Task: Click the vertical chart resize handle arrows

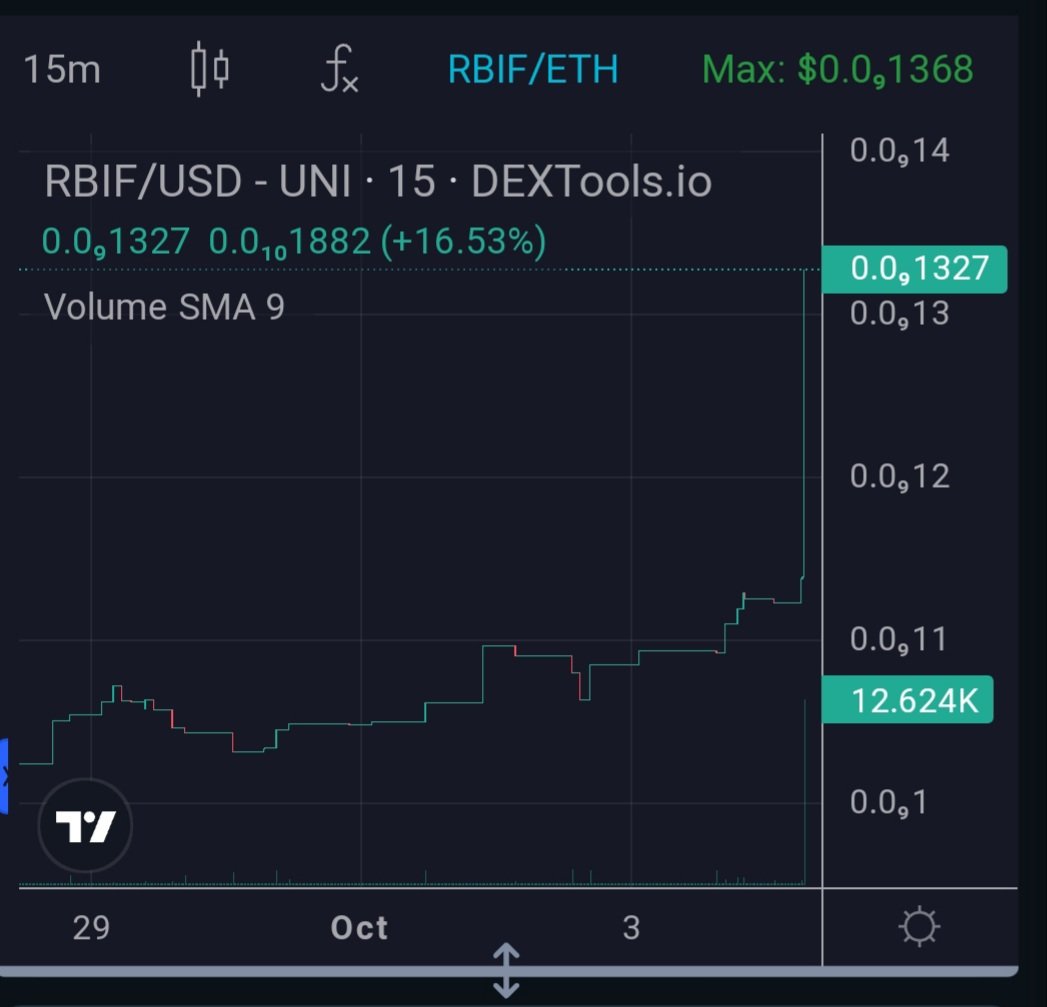Action: click(x=506, y=970)
